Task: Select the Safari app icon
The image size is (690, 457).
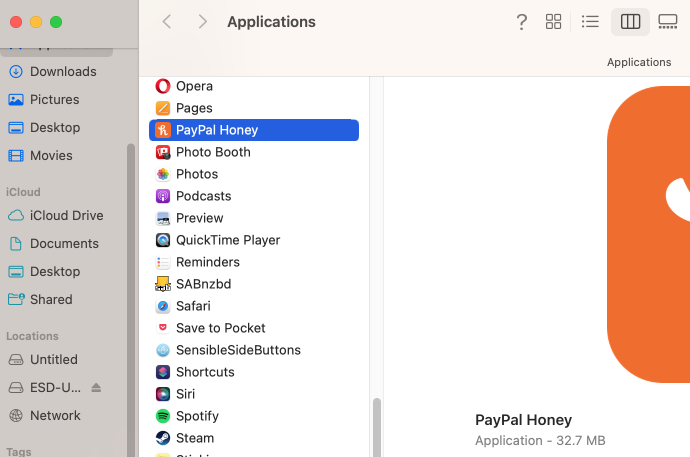Action: click(163, 306)
